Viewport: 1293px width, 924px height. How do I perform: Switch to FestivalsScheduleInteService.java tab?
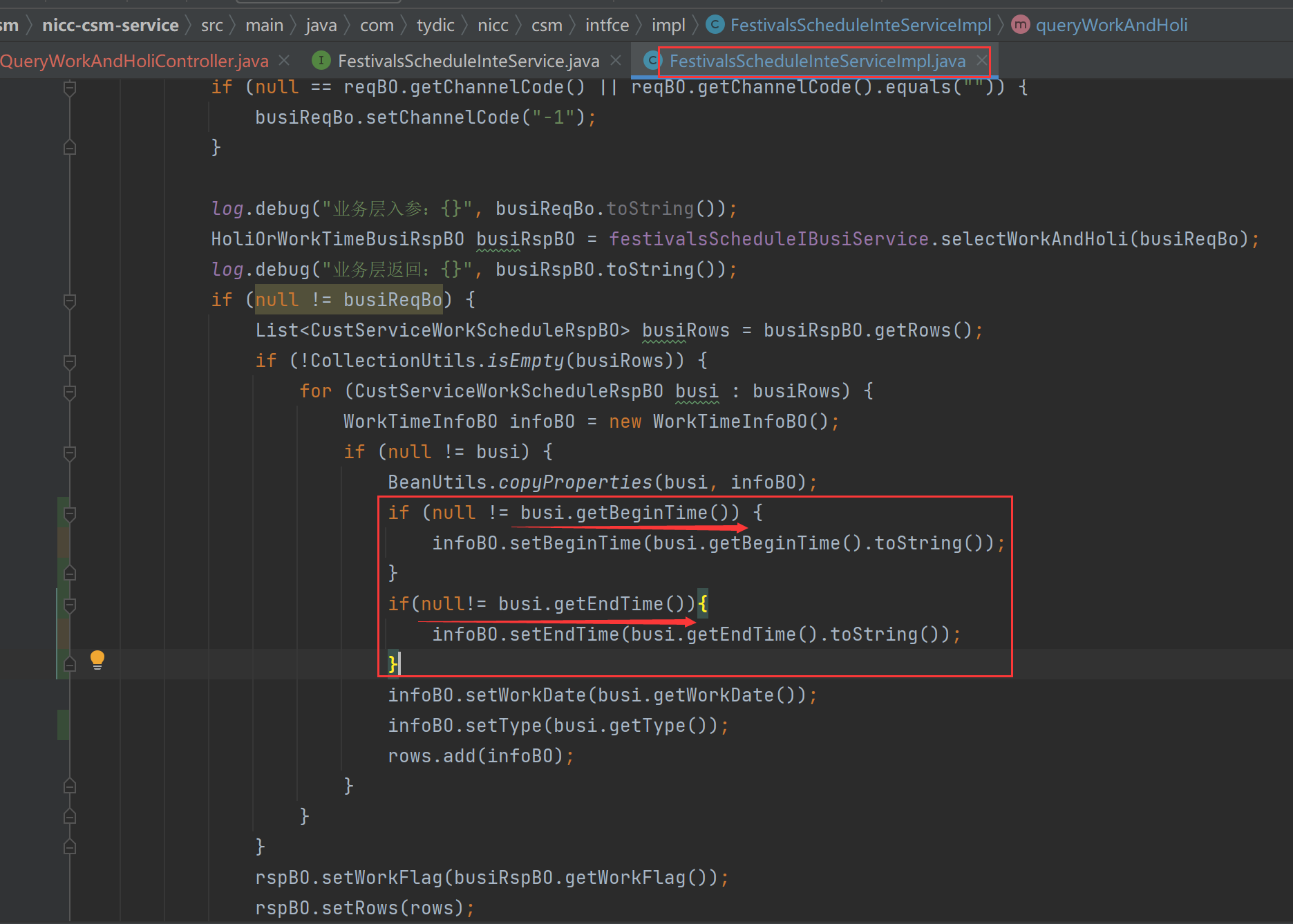pos(467,60)
